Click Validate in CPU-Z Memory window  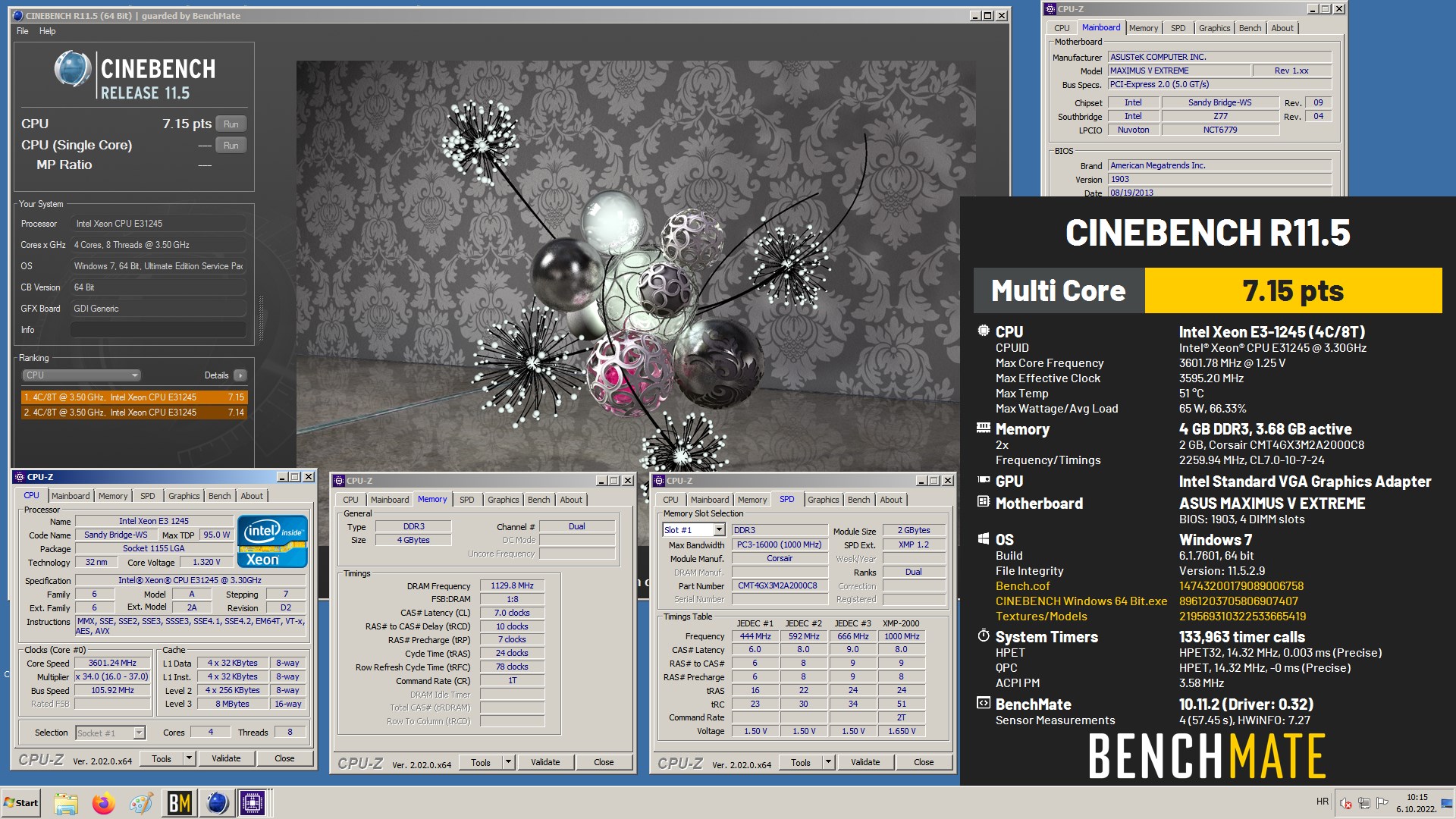(545, 763)
